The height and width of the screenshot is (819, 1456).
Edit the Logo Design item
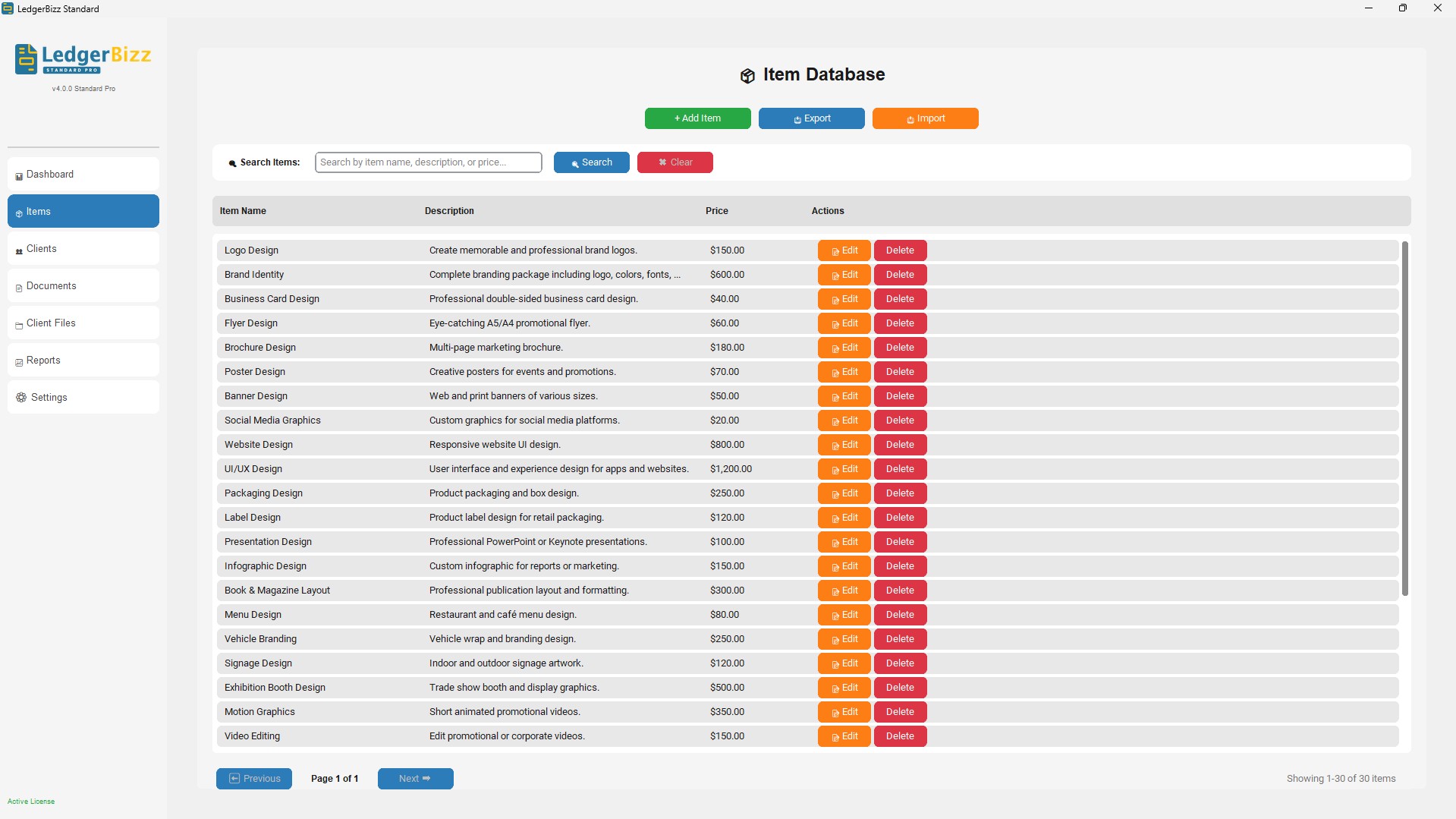[x=844, y=250]
